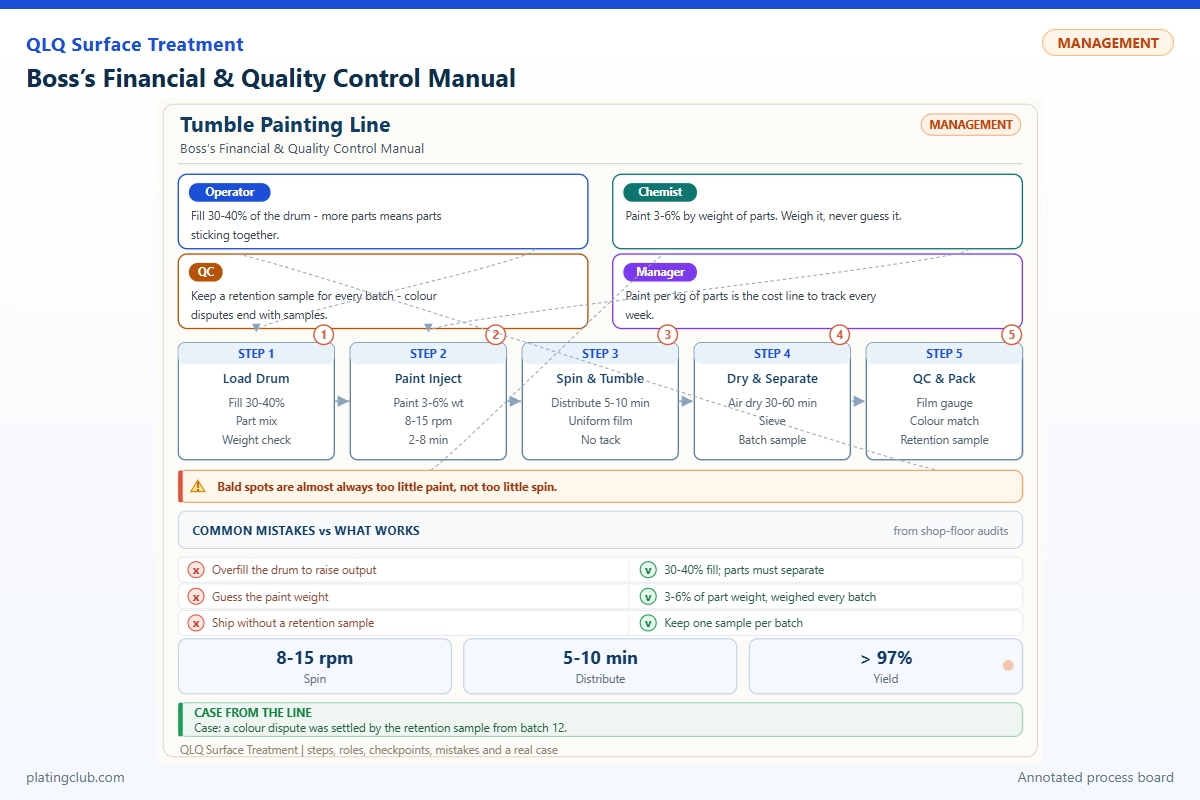
Task: Click the Spin & Tumble step title
Action: (600, 379)
